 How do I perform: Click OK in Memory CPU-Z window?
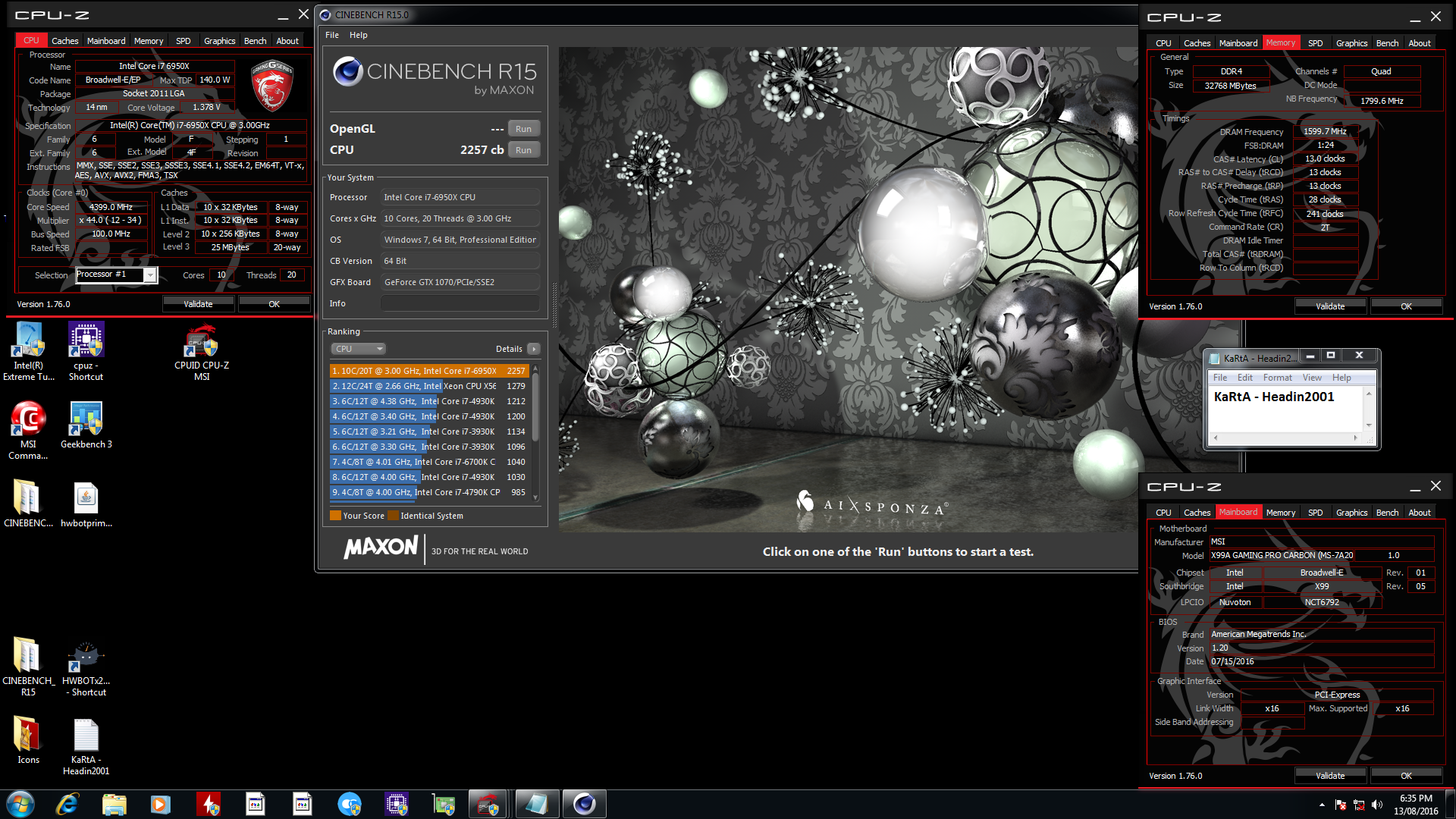coord(1406,306)
